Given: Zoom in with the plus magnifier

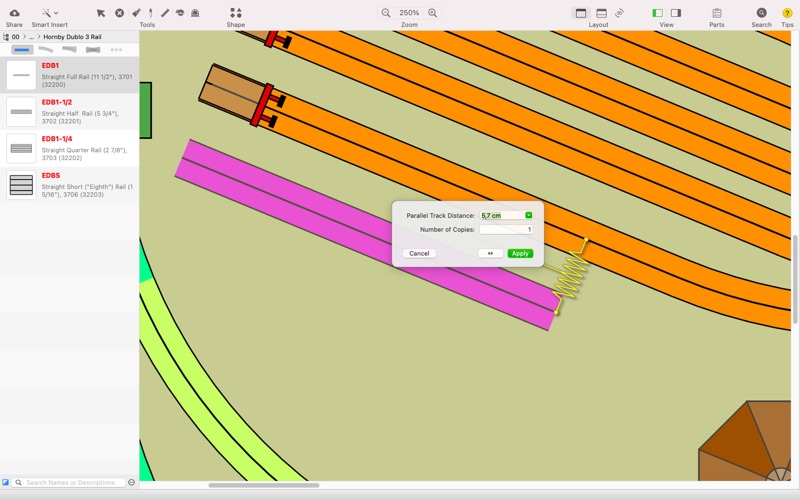Looking at the screenshot, I should click(433, 13).
